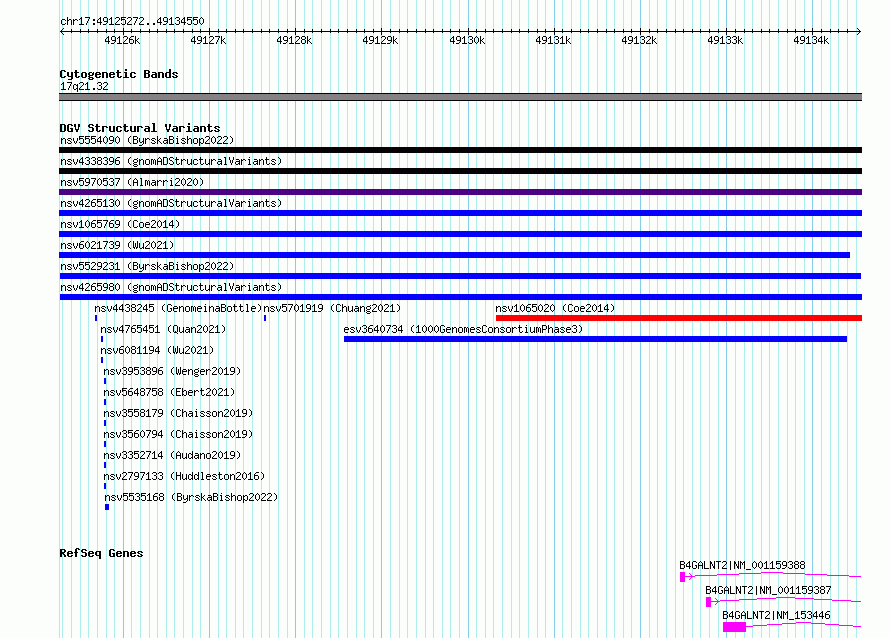Click the 49132k ruler tick label
This screenshot has height=638, width=890.
point(639,40)
